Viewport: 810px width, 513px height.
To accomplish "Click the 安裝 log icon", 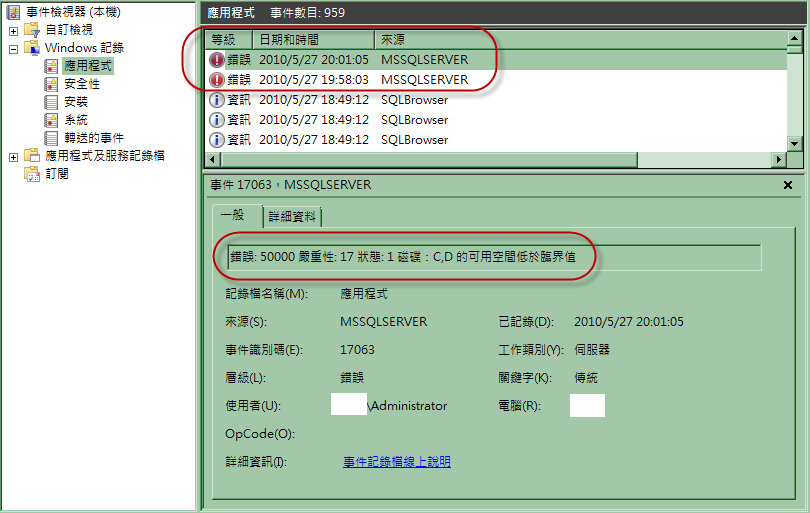I will pos(51,102).
